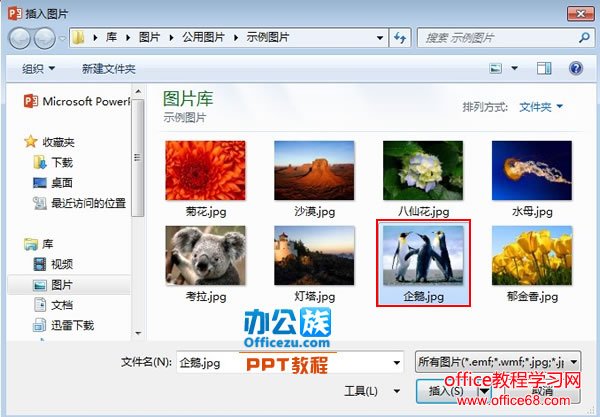Image resolution: width=600 pixels, height=417 pixels.
Task: Open the 工具(L) menu
Action: (372, 391)
